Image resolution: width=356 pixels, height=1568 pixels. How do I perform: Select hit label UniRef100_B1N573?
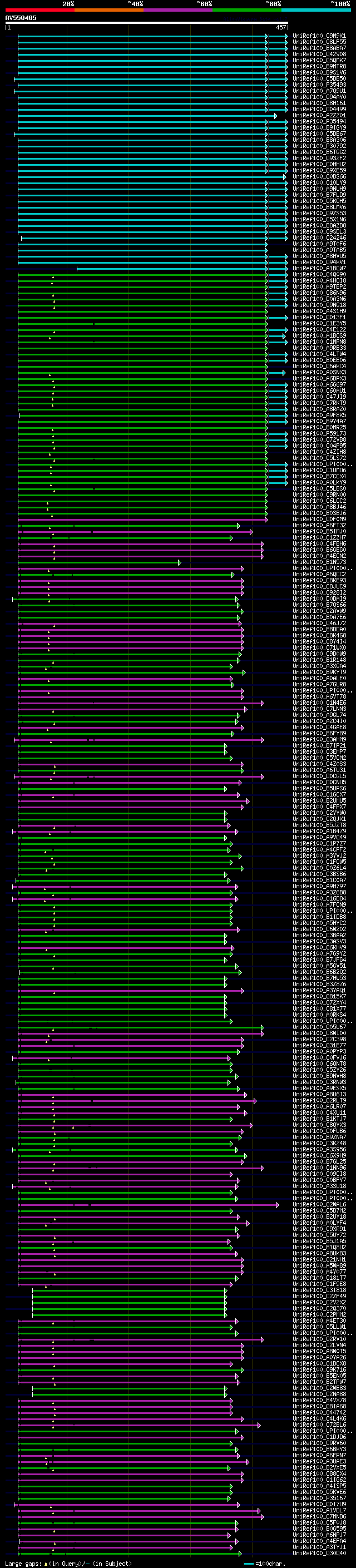[x=319, y=562]
